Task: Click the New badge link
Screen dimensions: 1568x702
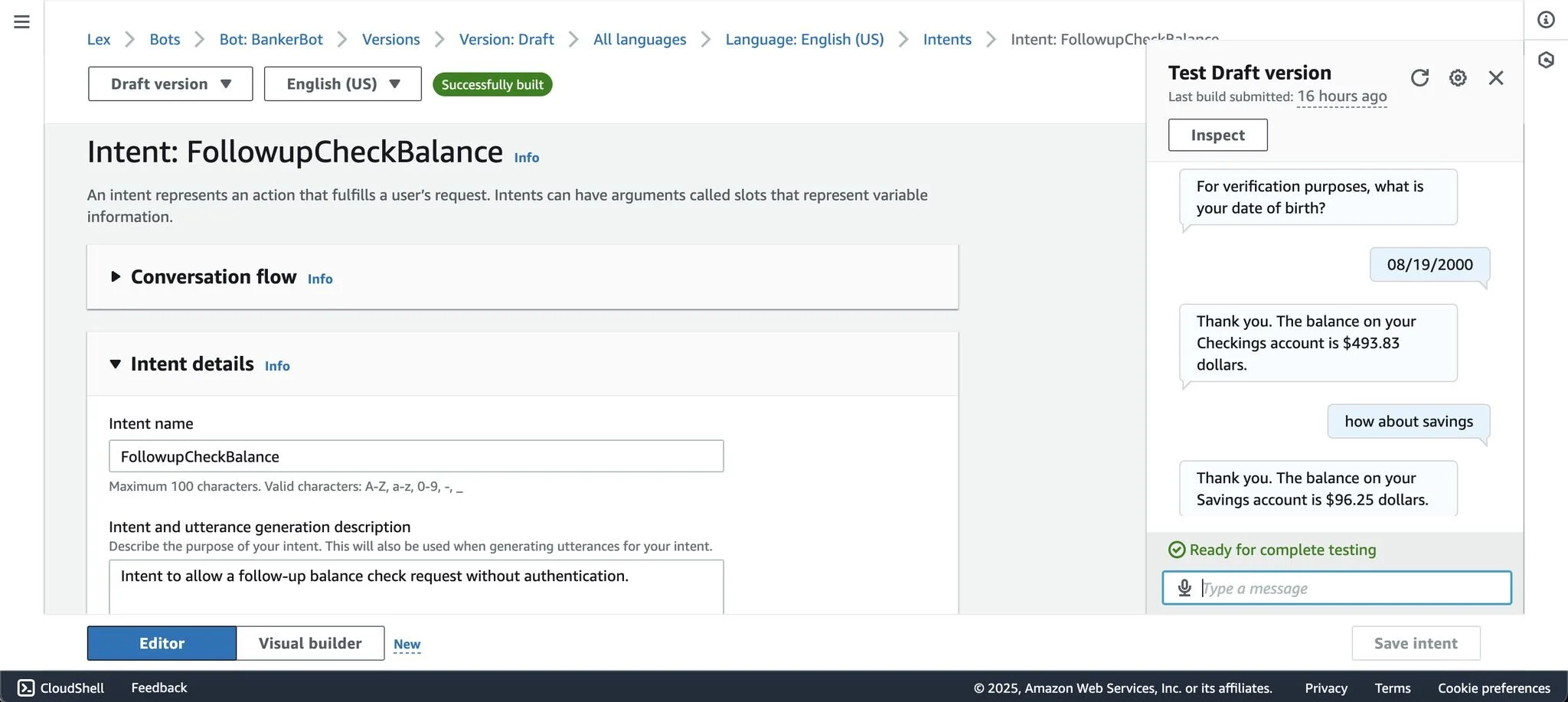Action: pyautogui.click(x=407, y=645)
